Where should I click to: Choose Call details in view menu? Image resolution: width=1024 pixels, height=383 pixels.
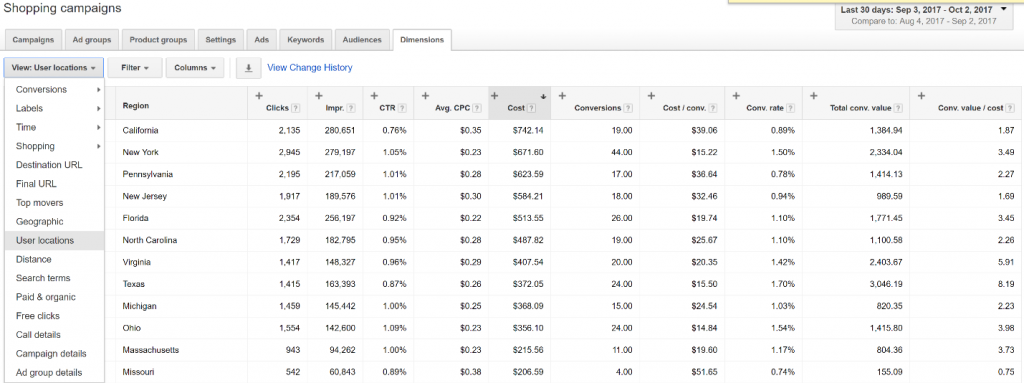click(x=54, y=335)
